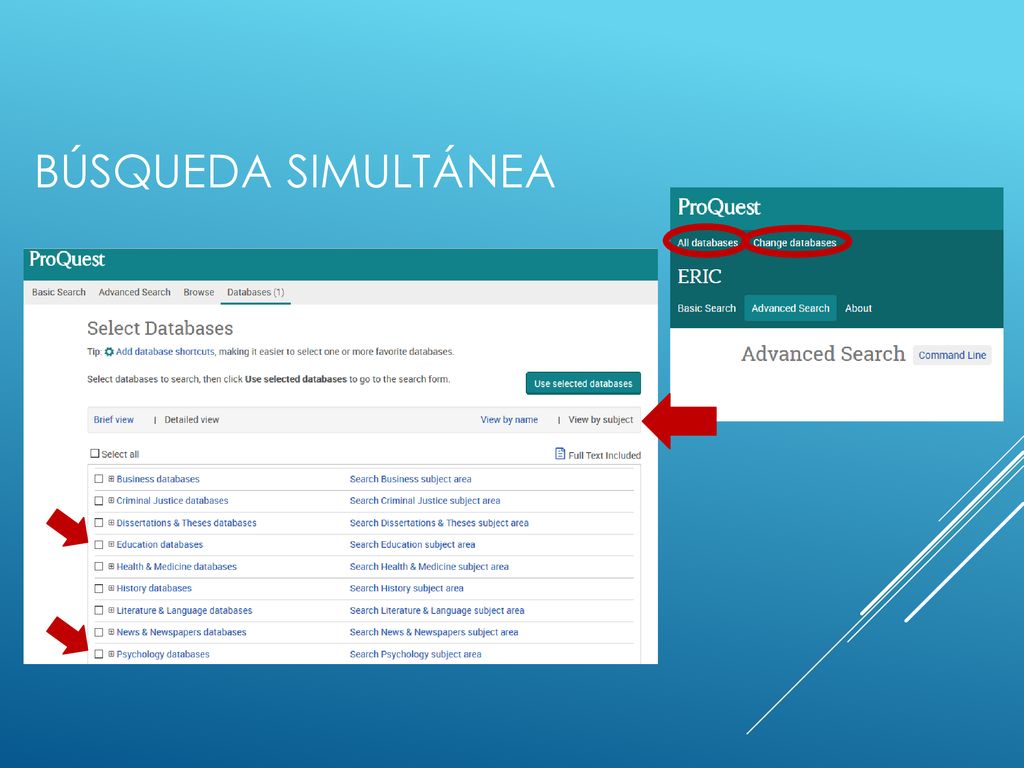Check the News & Newspapers databases checkbox

pyautogui.click(x=99, y=632)
